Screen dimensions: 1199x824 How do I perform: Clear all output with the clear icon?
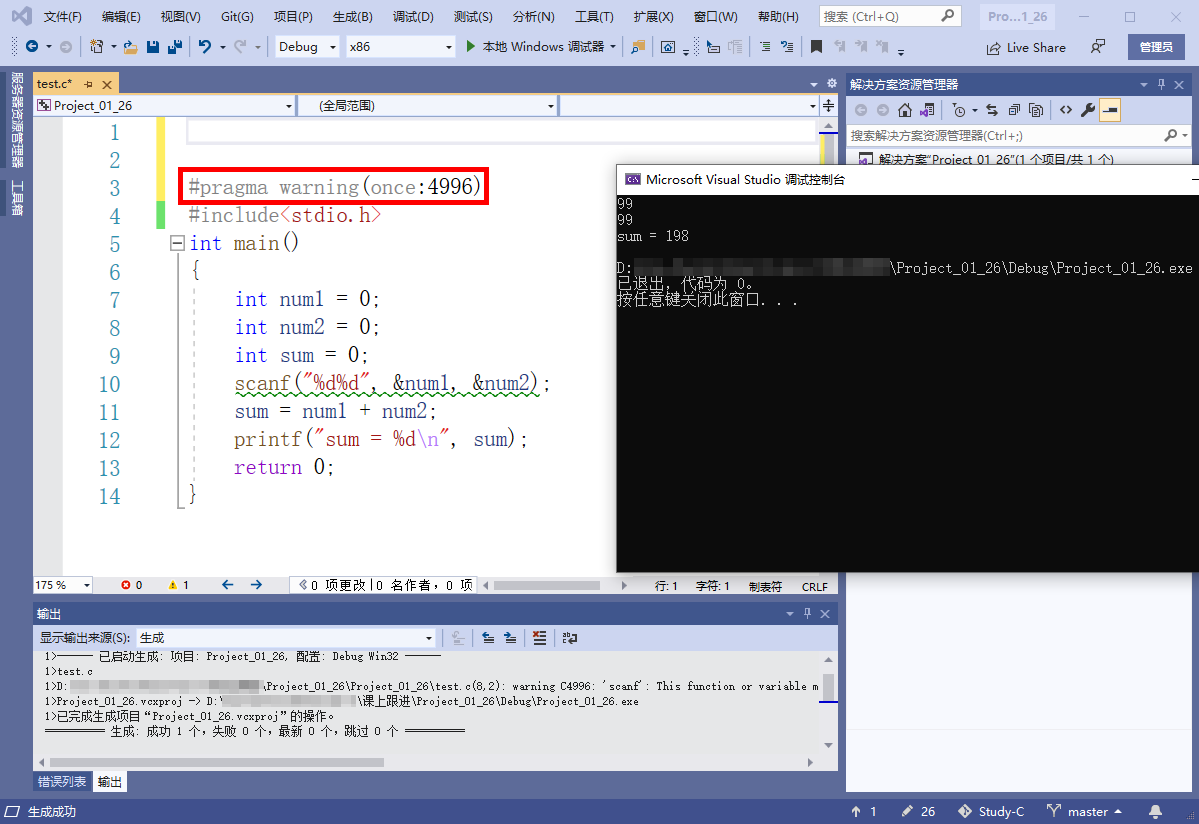point(540,638)
